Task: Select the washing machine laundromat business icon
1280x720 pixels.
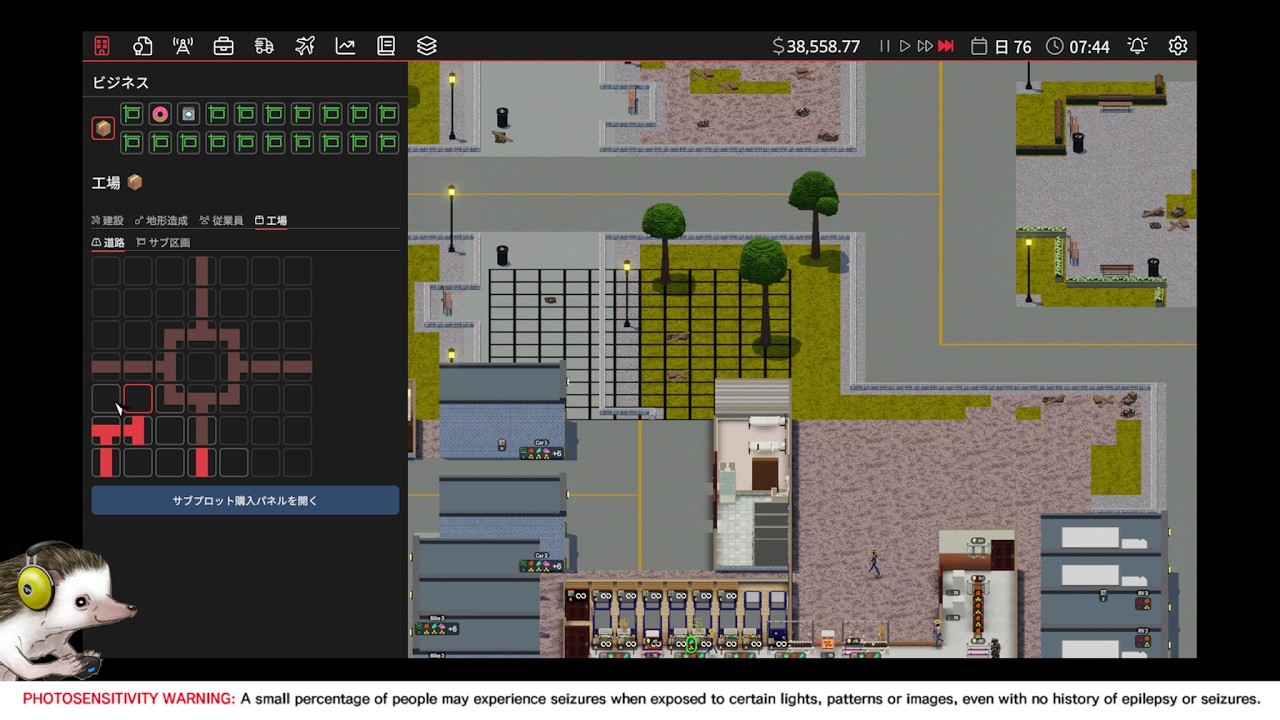Action: [189, 114]
